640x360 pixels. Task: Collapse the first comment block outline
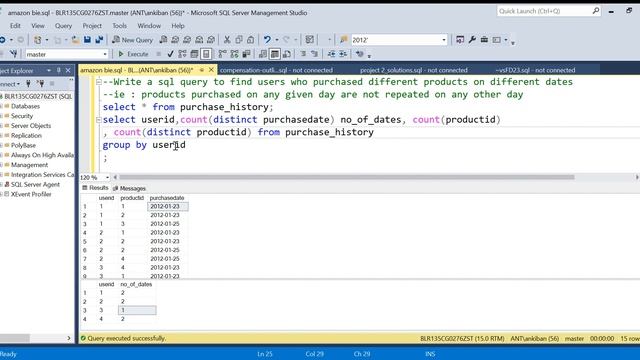[98, 82]
